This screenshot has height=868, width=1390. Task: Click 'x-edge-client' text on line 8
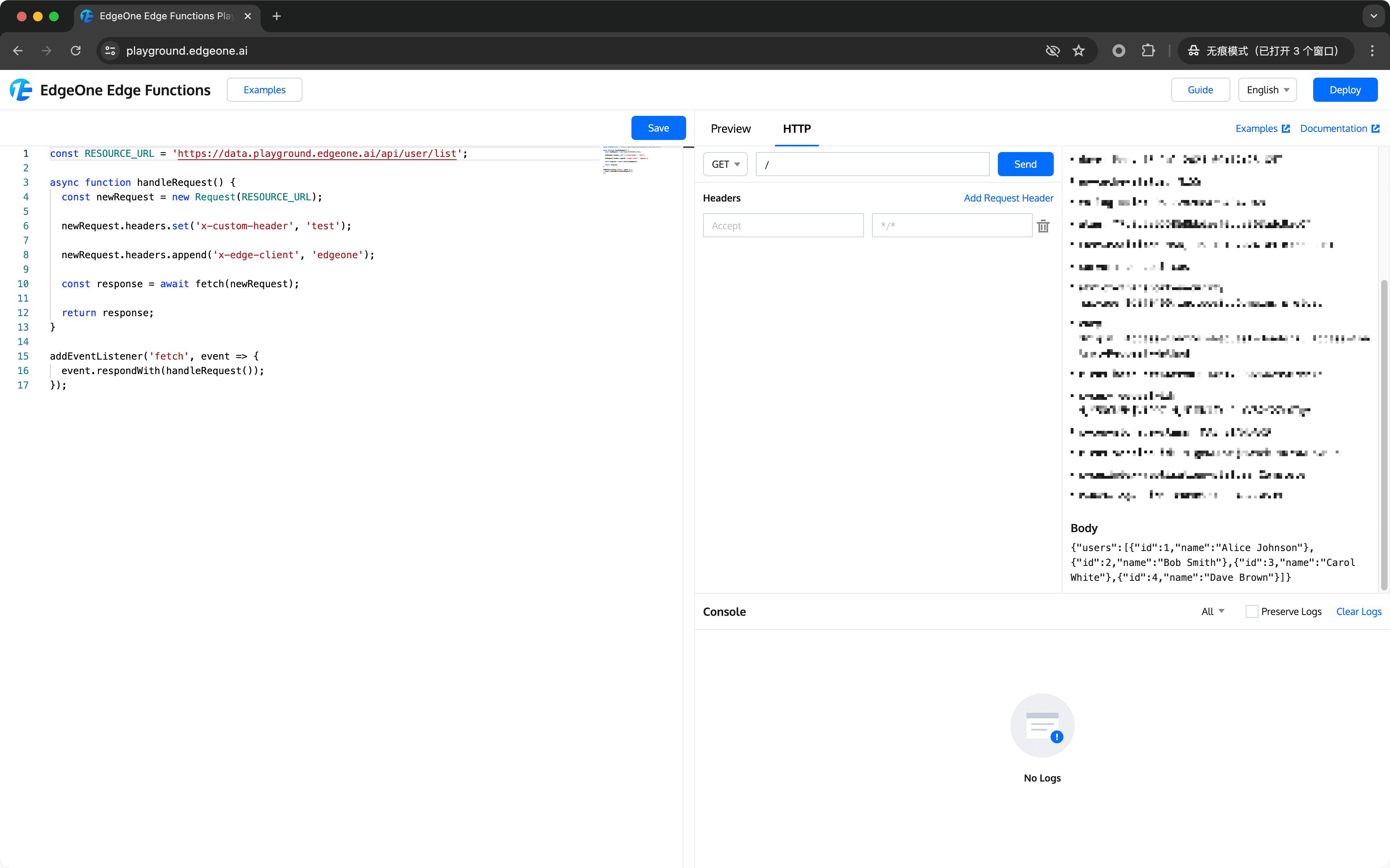pos(256,255)
